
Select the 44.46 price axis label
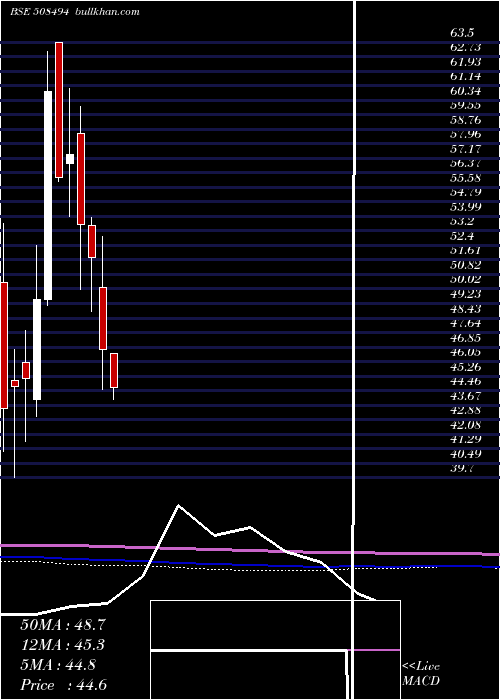pos(466,381)
